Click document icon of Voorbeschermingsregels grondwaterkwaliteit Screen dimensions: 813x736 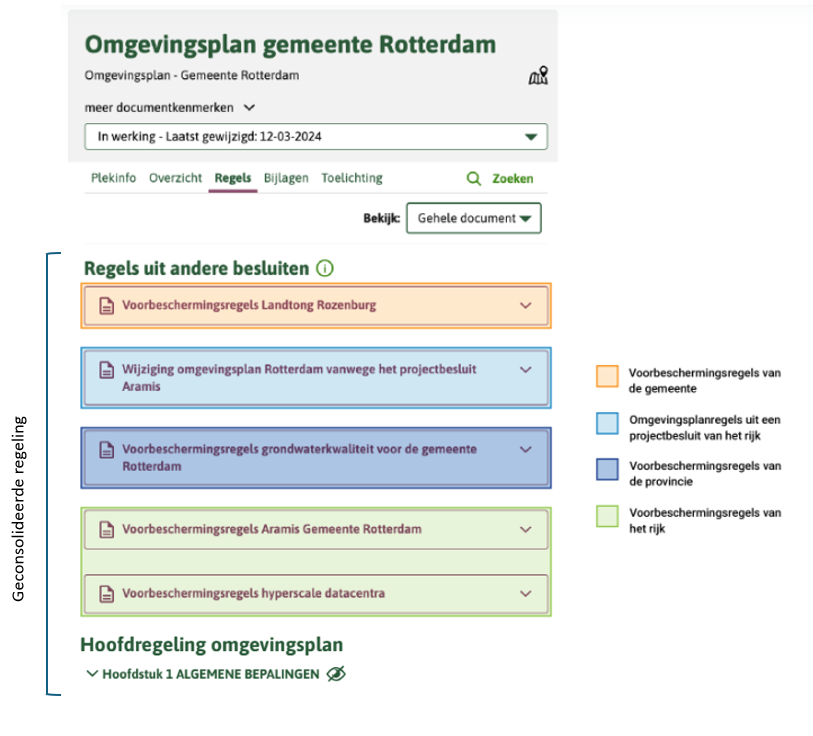106,451
